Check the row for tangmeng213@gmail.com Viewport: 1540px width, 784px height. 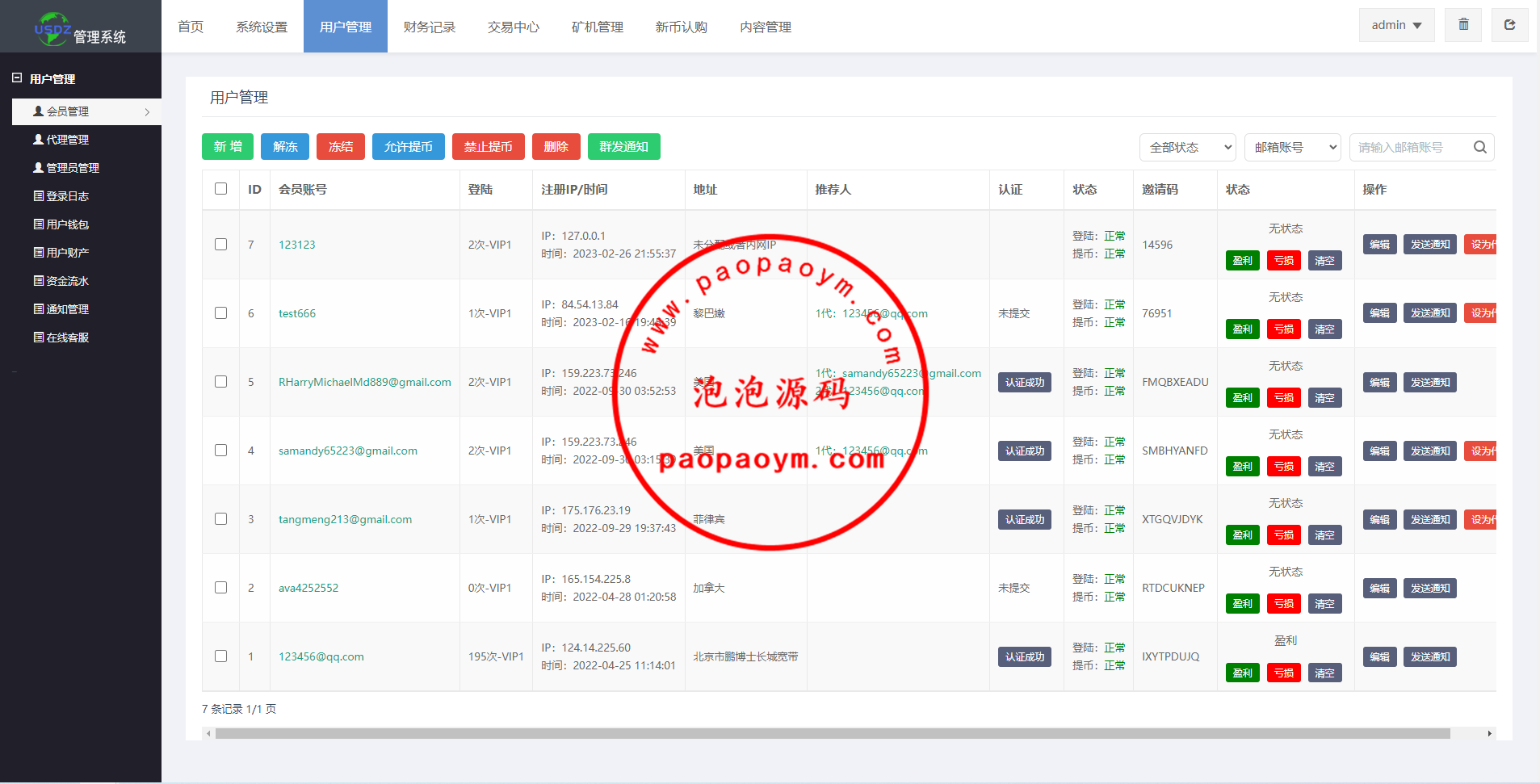[x=220, y=518]
